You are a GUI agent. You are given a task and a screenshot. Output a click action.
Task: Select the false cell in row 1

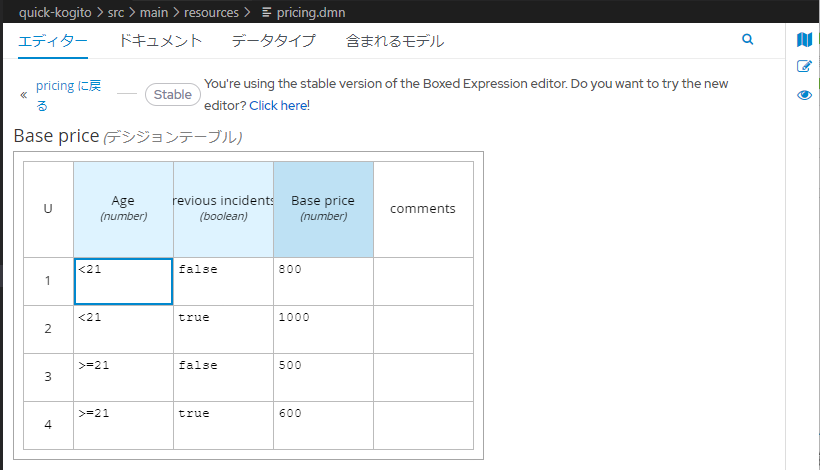click(223, 281)
